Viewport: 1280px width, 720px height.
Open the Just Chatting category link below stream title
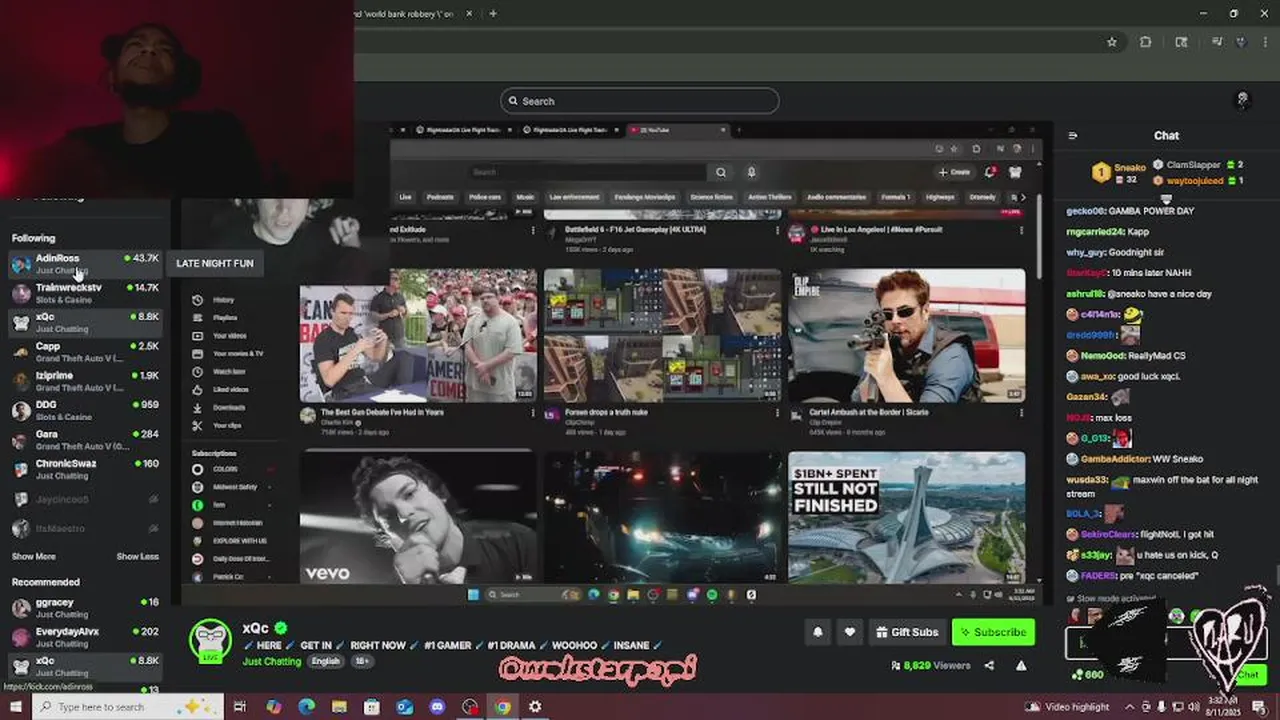(x=271, y=661)
